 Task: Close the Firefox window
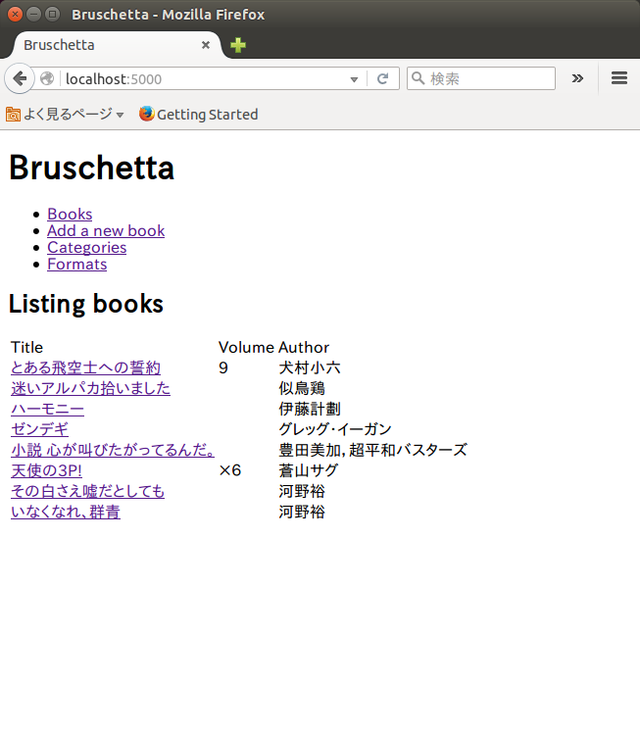(x=15, y=14)
